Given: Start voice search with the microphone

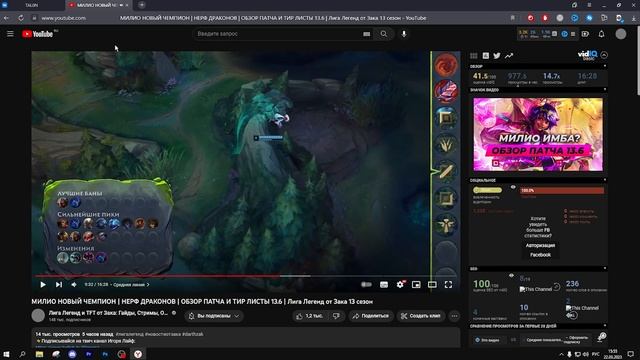Looking at the screenshot, I should (x=404, y=34).
